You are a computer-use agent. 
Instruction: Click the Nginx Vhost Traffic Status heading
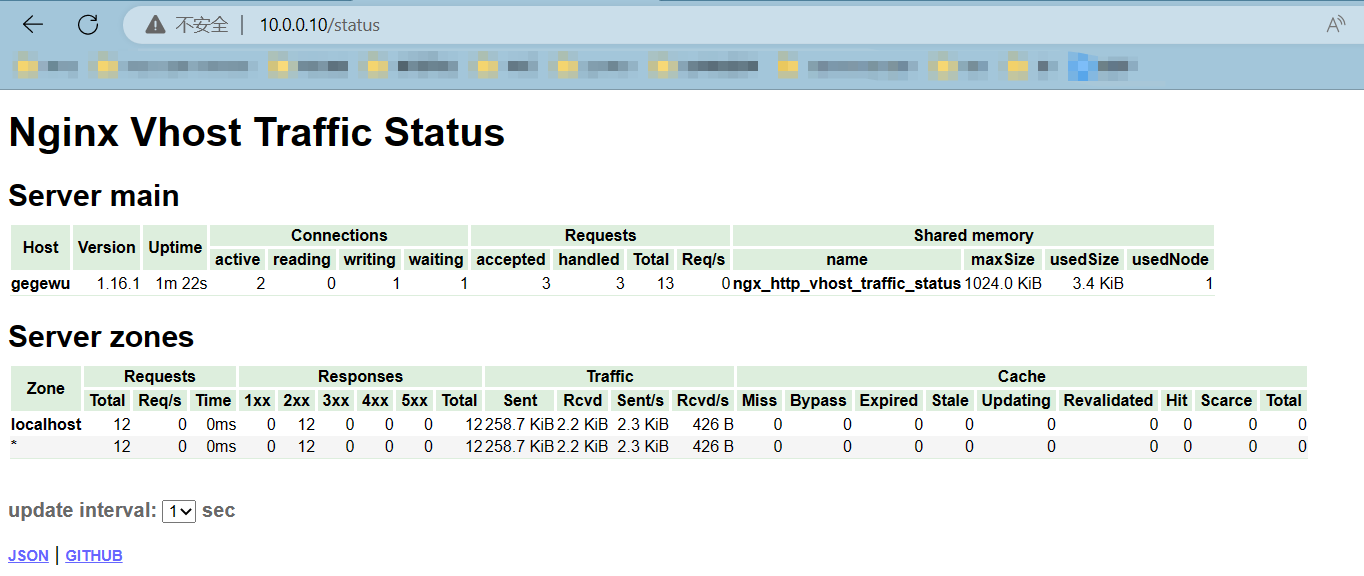256,133
